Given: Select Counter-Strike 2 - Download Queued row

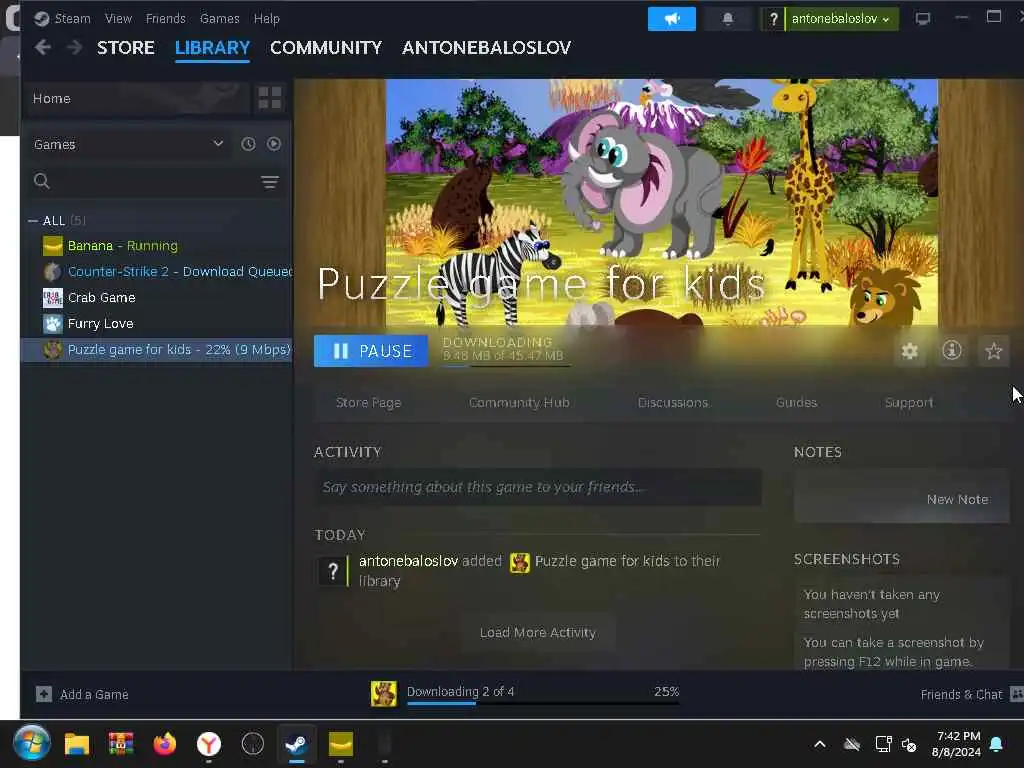Looking at the screenshot, I should tap(157, 271).
